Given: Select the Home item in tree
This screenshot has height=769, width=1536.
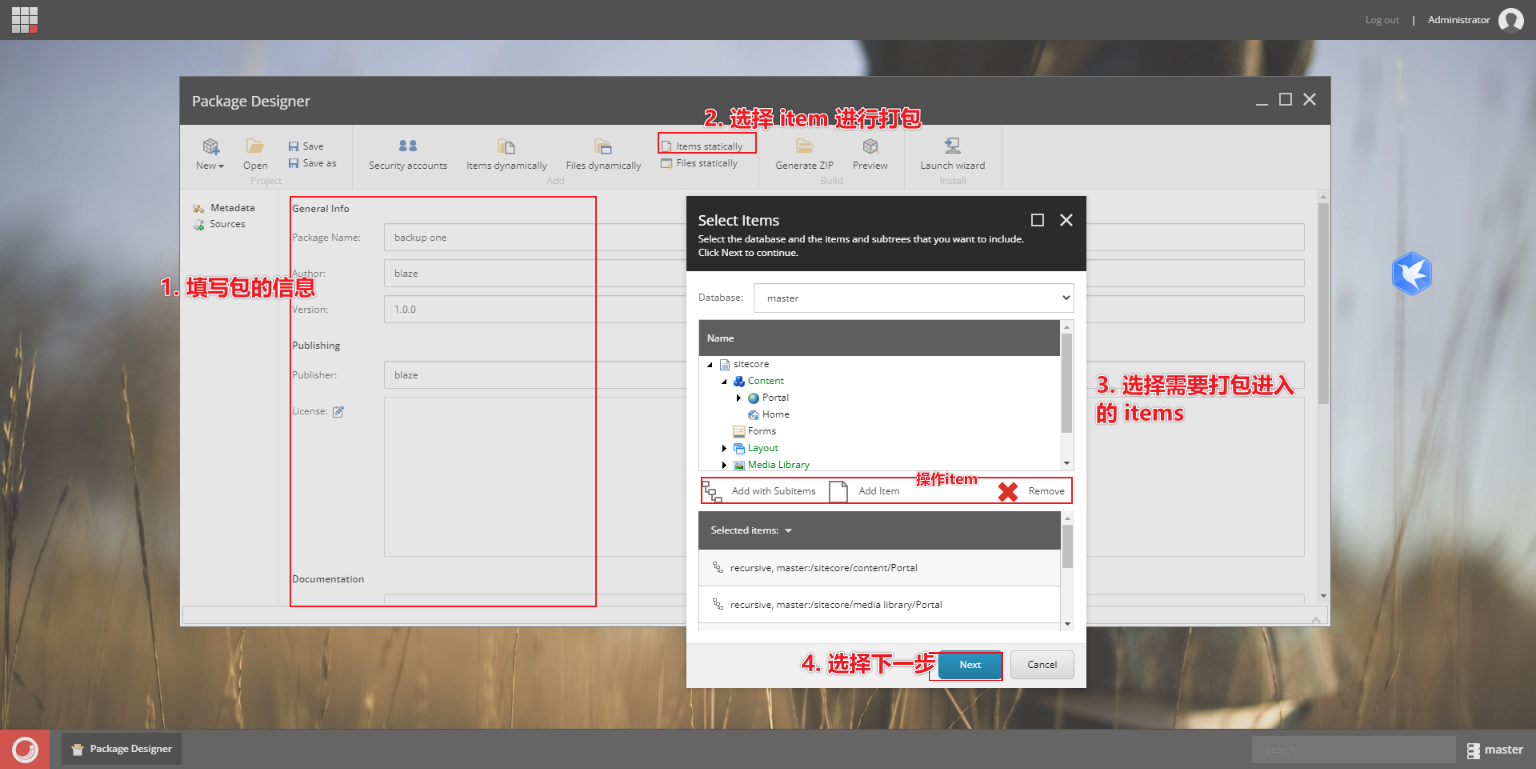Looking at the screenshot, I should [x=776, y=414].
